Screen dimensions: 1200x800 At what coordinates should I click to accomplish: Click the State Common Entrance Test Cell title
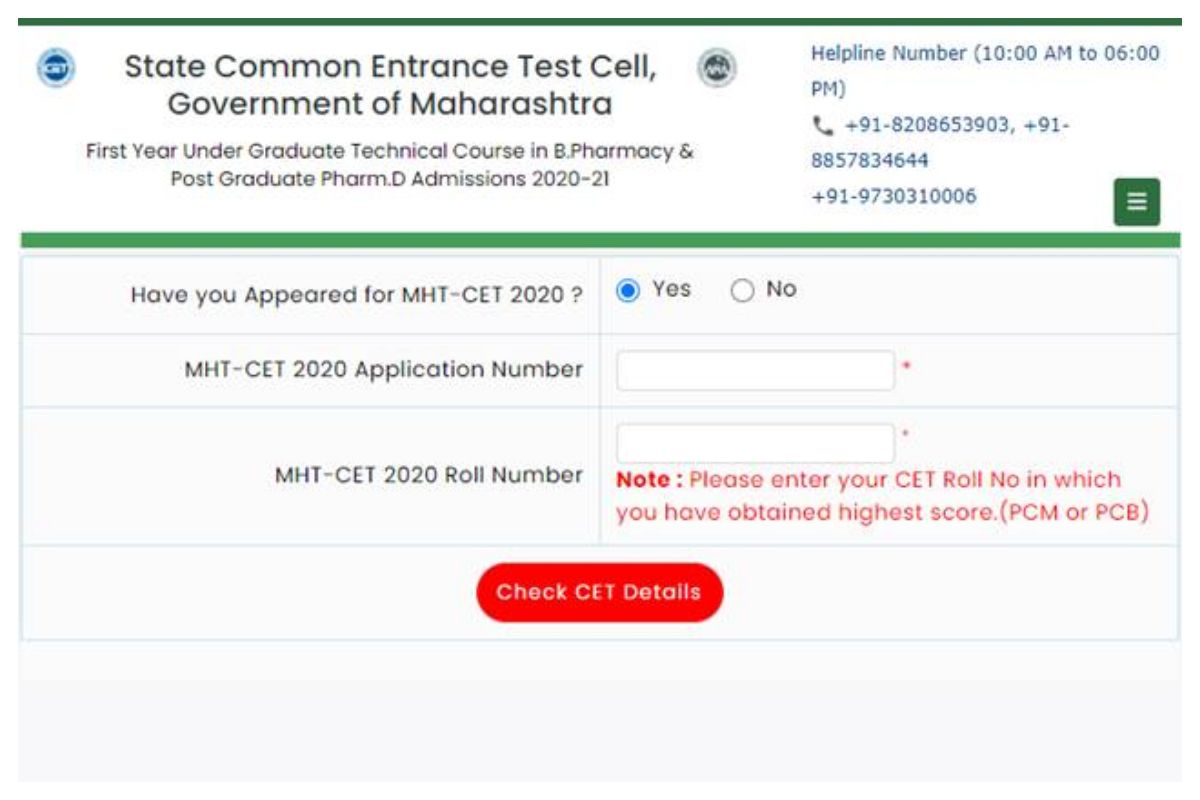tap(391, 67)
